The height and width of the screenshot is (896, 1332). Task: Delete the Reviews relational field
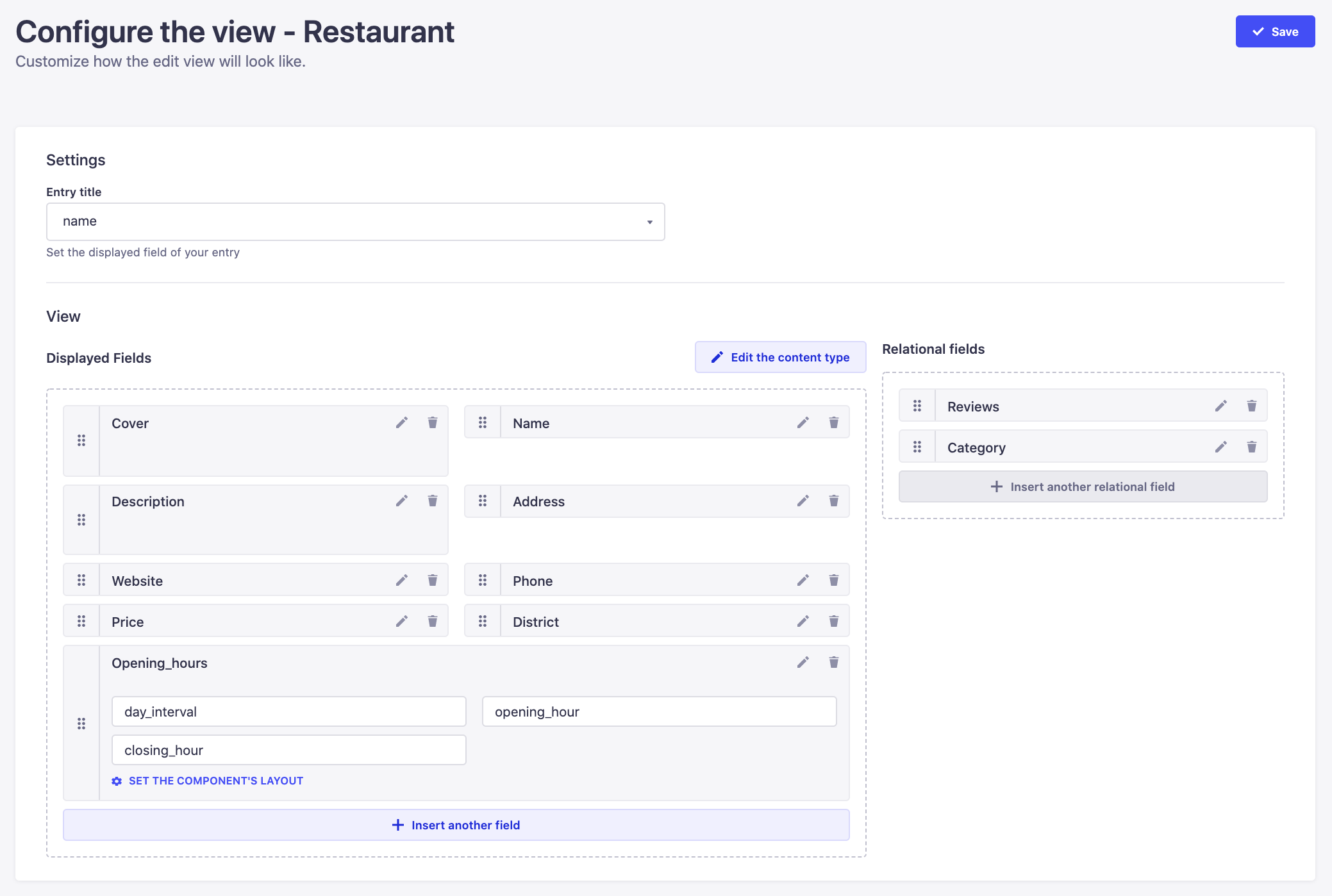[x=1252, y=406]
